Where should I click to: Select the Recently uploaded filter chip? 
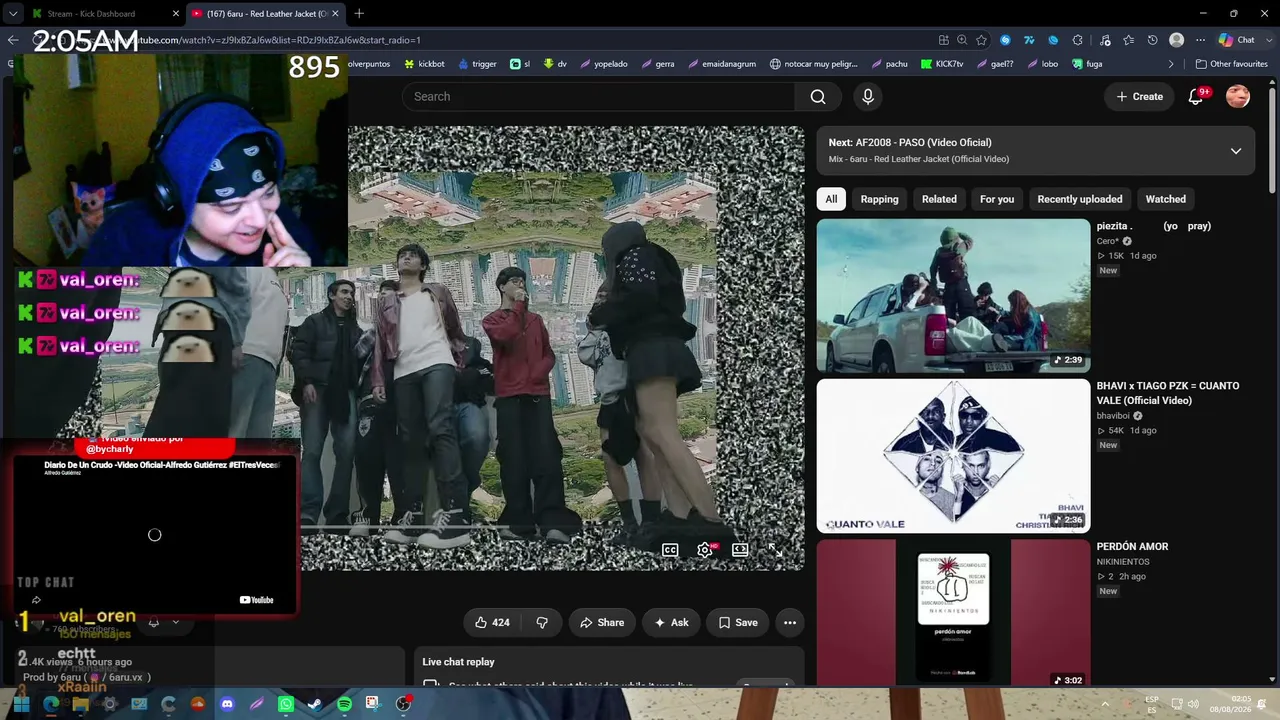click(x=1080, y=199)
